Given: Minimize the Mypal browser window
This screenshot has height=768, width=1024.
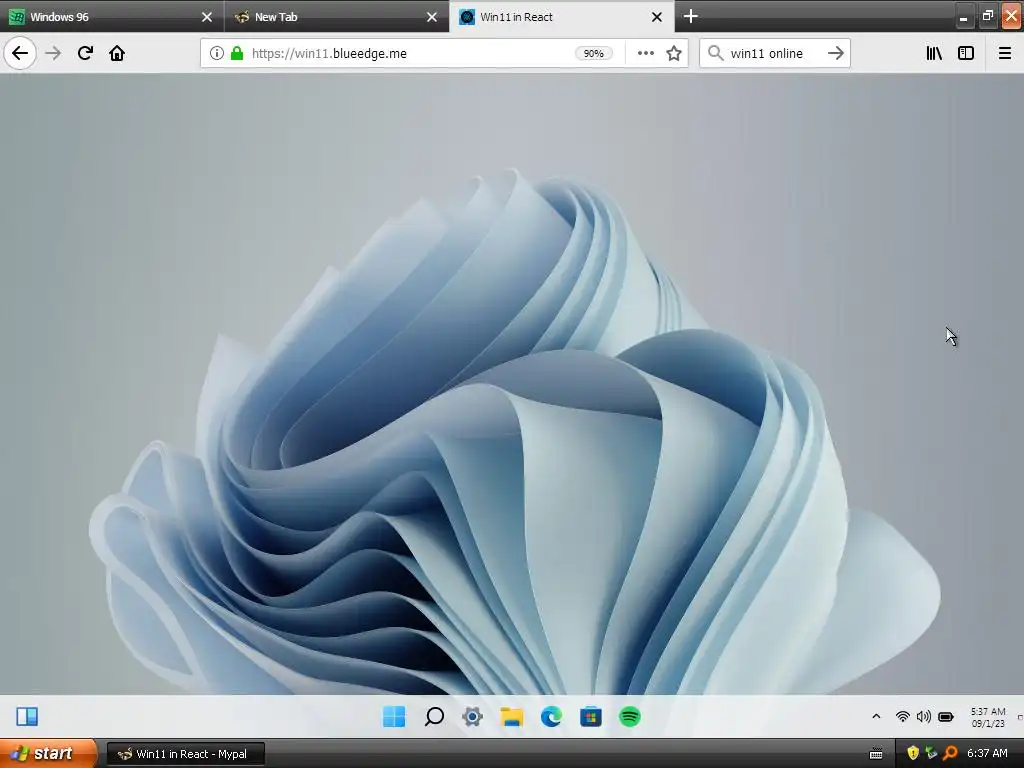Looking at the screenshot, I should pyautogui.click(x=963, y=17).
